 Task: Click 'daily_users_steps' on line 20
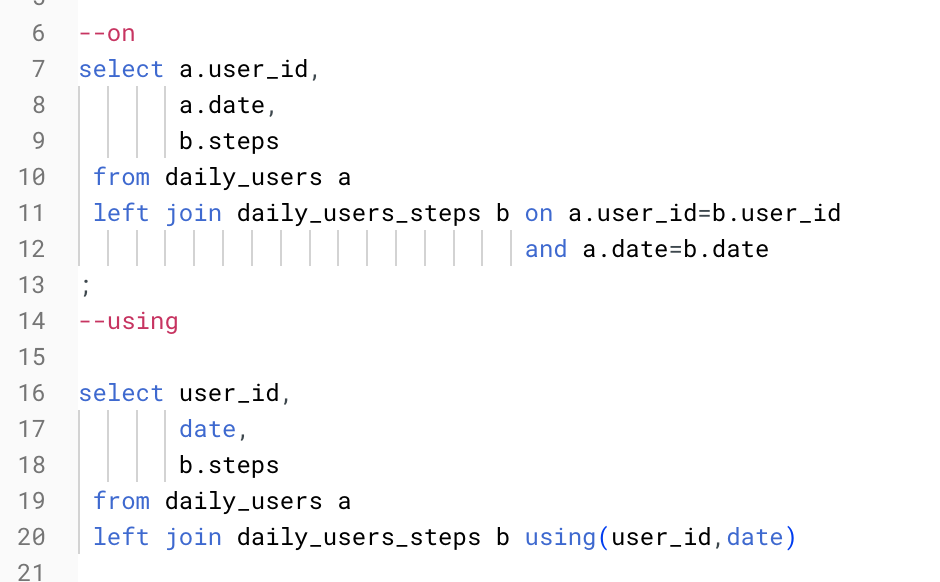[358, 537]
